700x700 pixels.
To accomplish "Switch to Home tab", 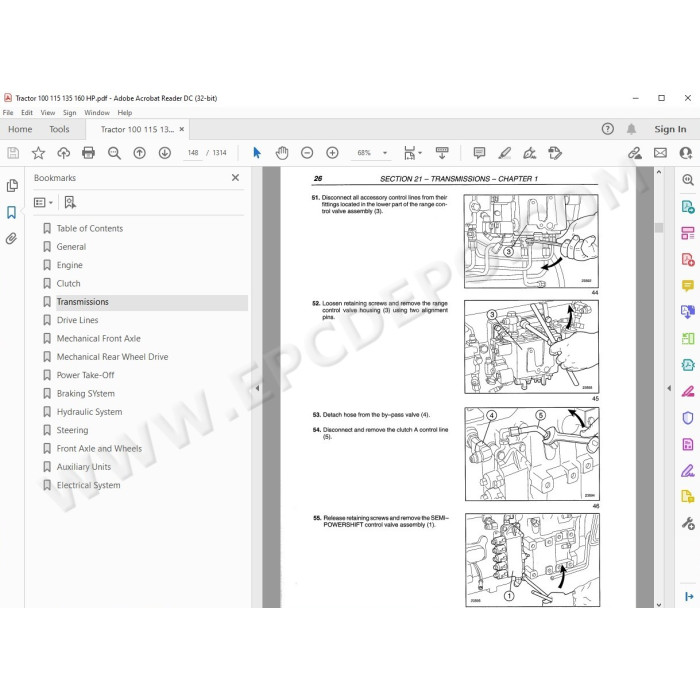I will [x=20, y=129].
